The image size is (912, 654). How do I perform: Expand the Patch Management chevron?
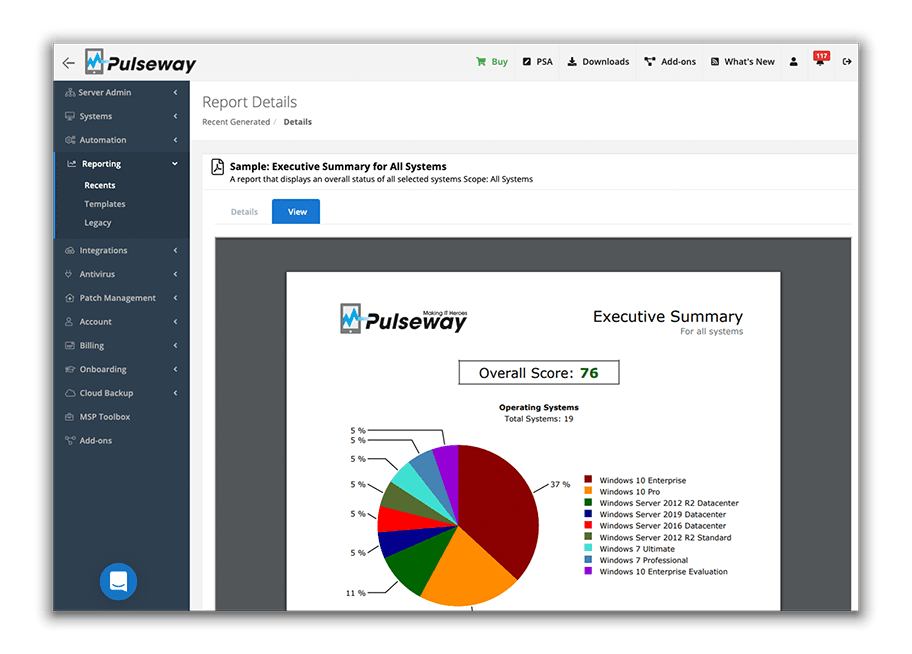(x=175, y=298)
